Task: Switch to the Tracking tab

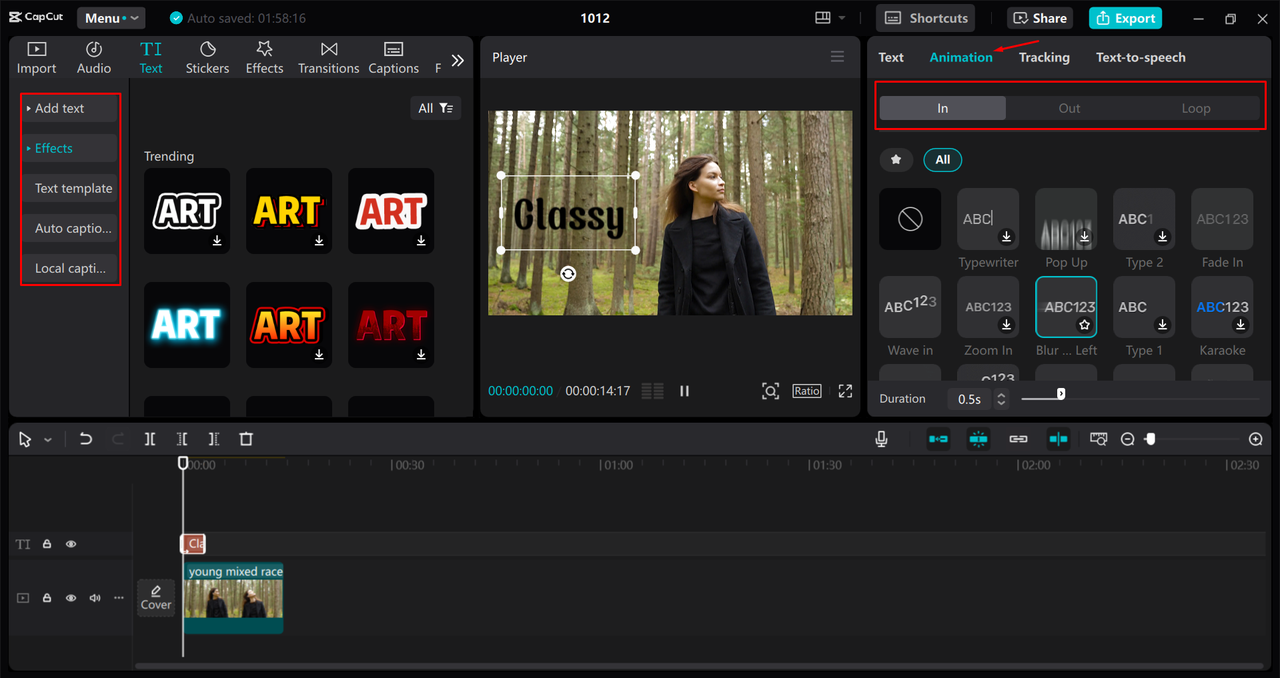Action: click(1044, 57)
